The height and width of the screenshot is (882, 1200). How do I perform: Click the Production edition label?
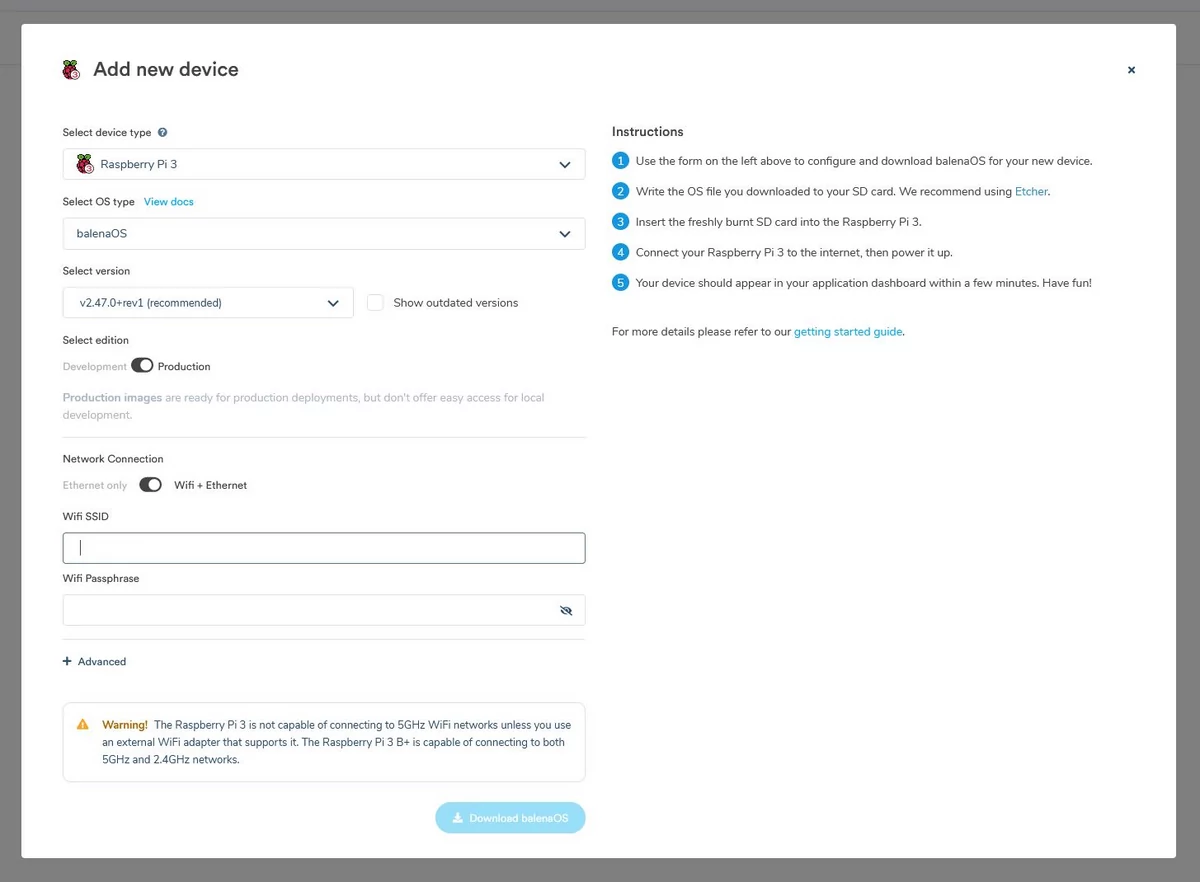pyautogui.click(x=184, y=367)
